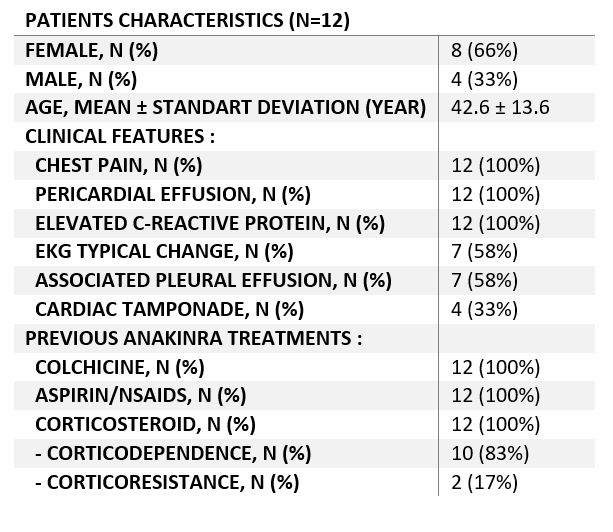Click the Corticodependence value 10 (83%)
This screenshot has width=613, height=532.
coord(490,454)
